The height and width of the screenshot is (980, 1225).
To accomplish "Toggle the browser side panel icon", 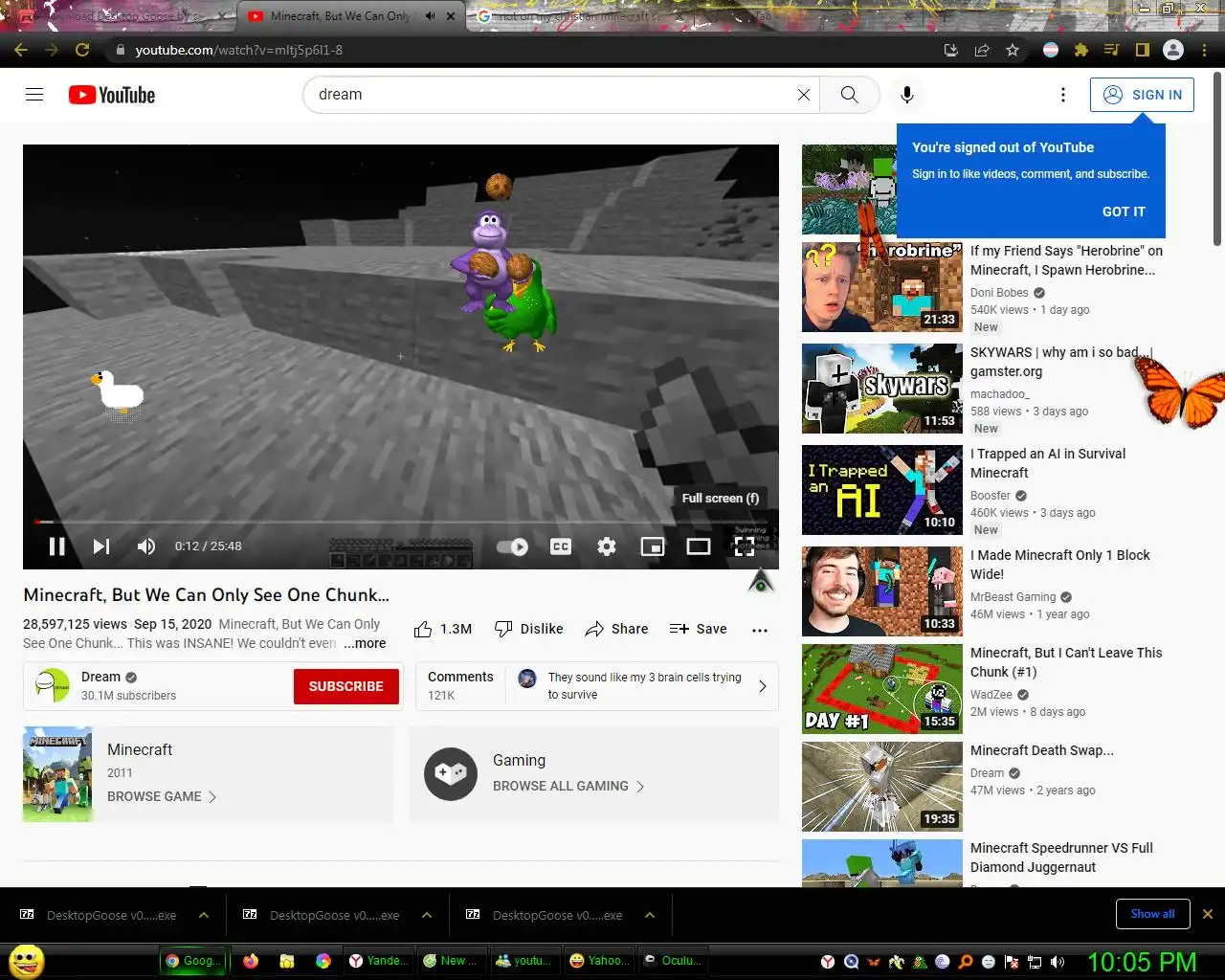I will pos(1142,50).
